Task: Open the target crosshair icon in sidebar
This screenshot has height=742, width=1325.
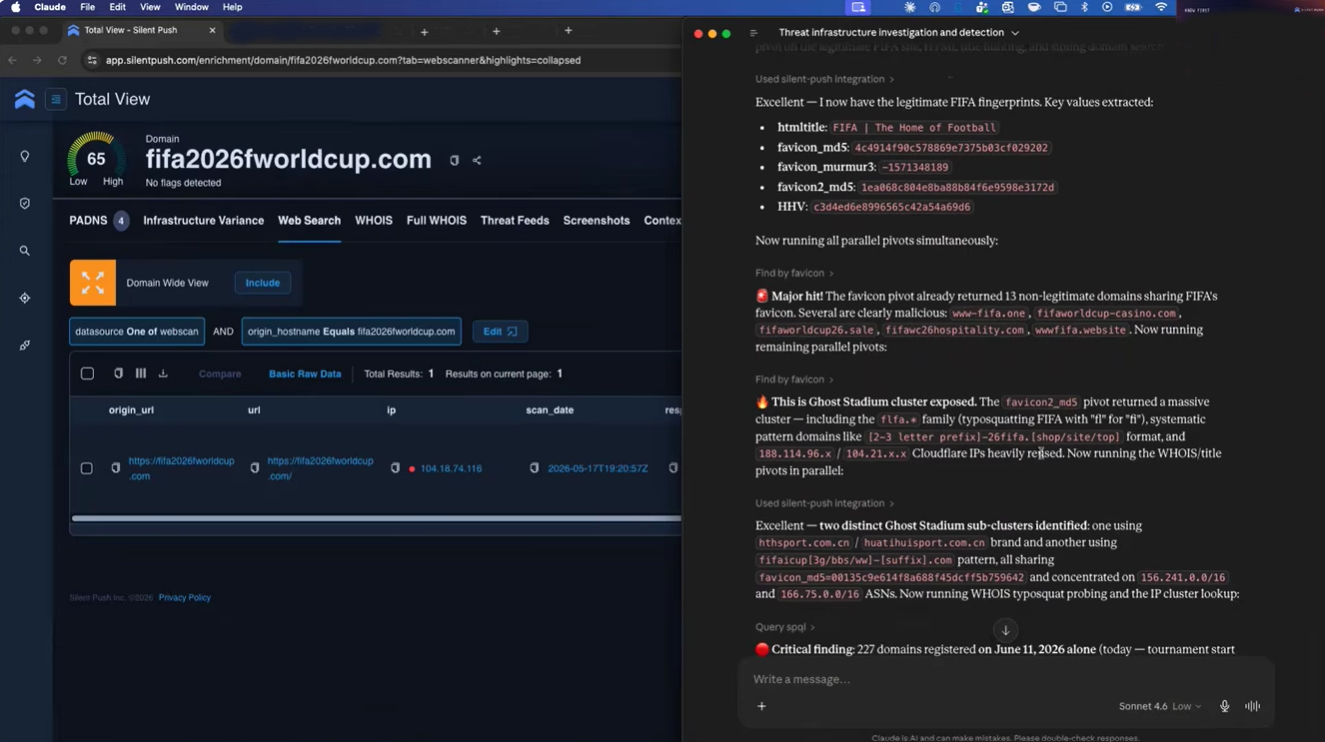Action: point(25,298)
